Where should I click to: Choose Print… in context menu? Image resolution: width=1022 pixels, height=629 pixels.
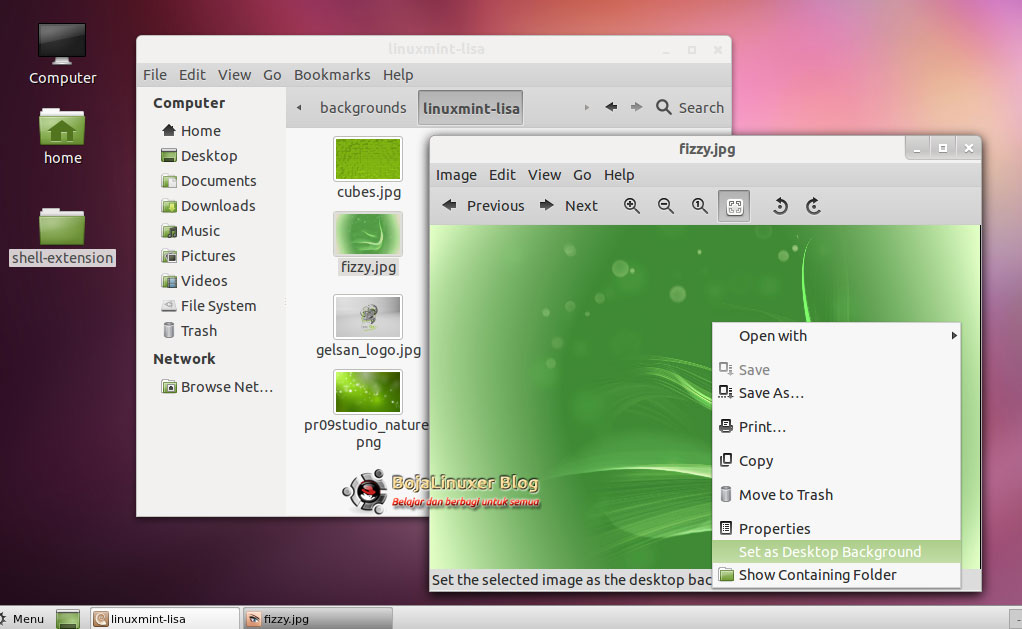click(x=836, y=427)
